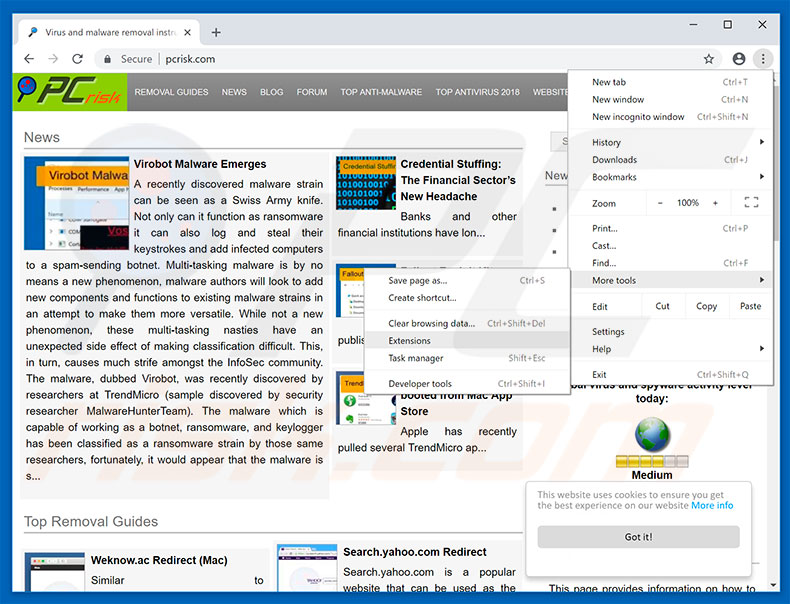Click Search.yahoo.com Redirect thumbnail
This screenshot has height=604, width=790.
tap(307, 567)
